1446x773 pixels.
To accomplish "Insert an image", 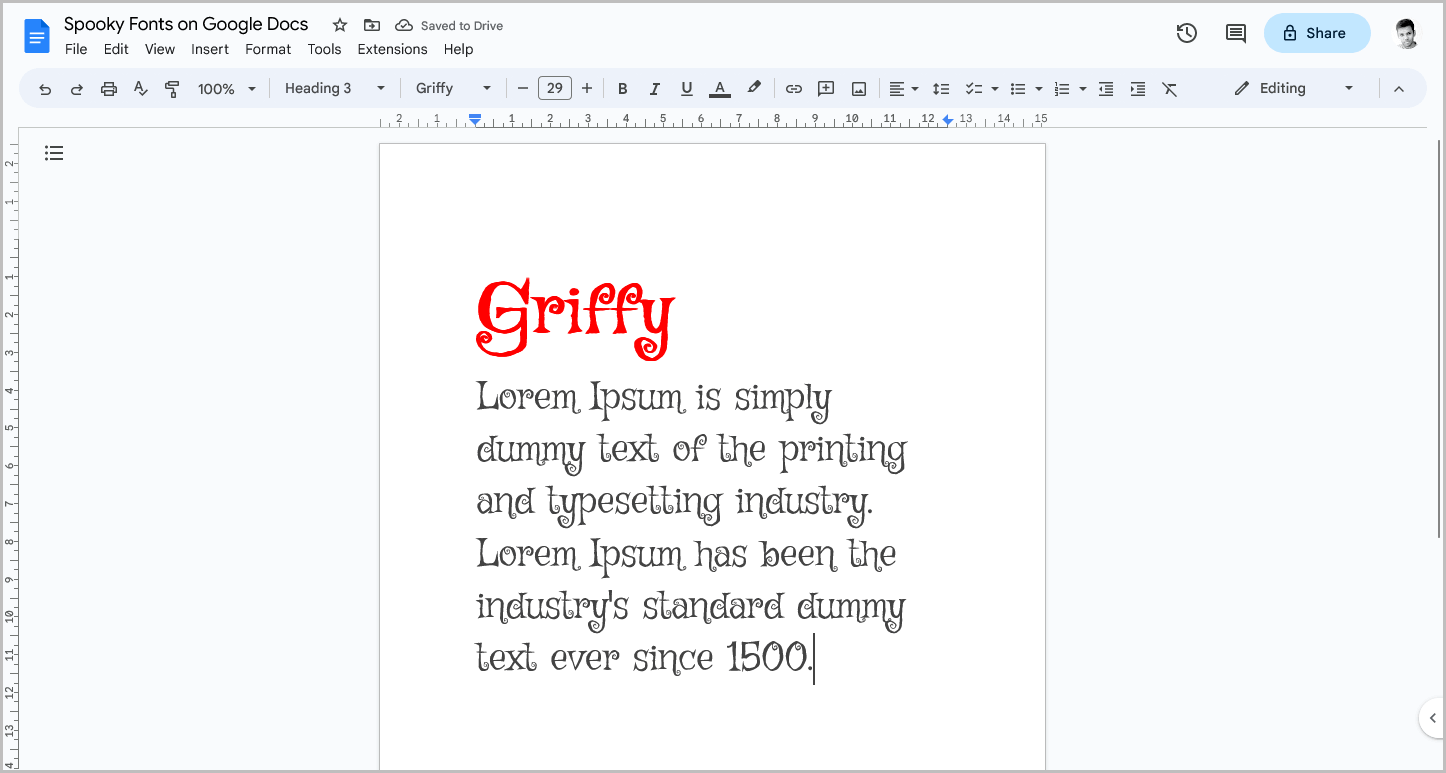I will (858, 88).
